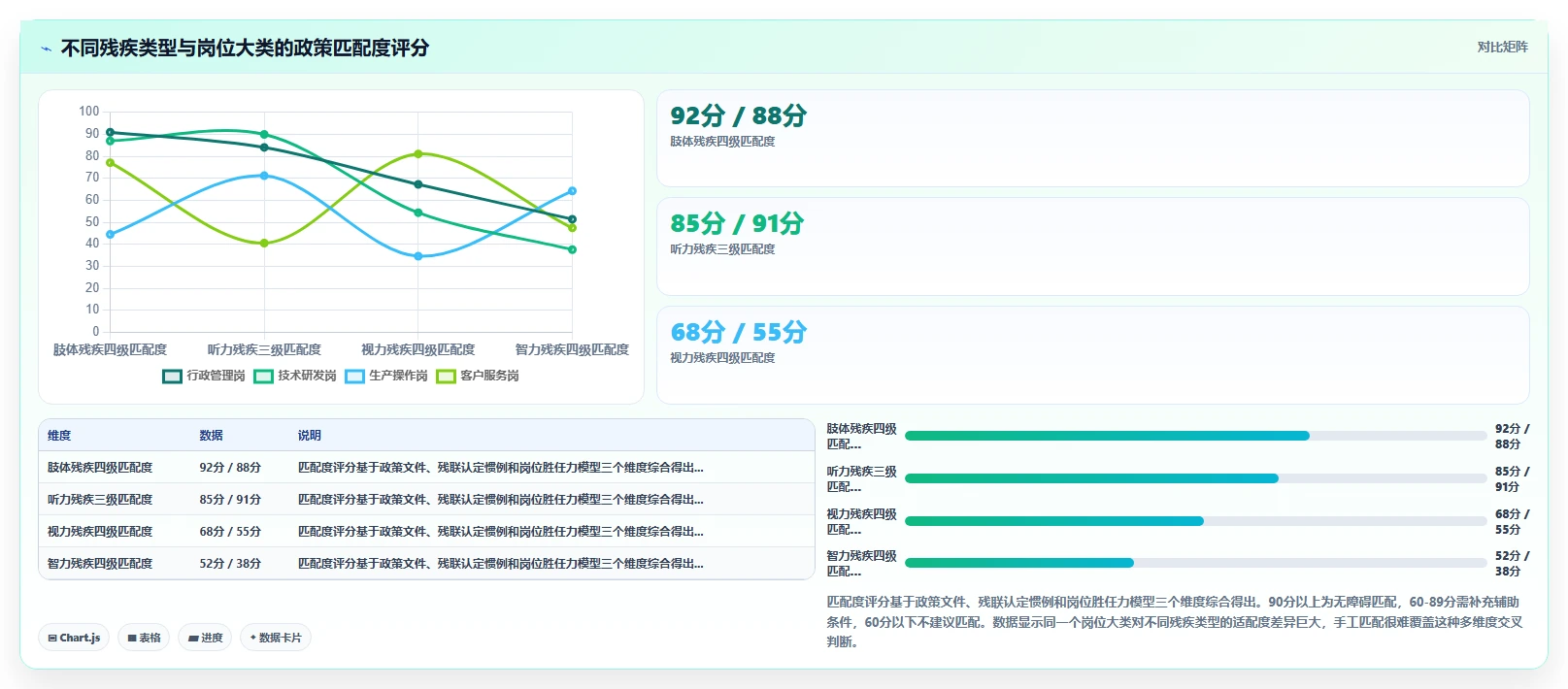The image size is (1568, 689).
Task: Toggle 行政管理岗 legend color box
Action: pos(173,377)
